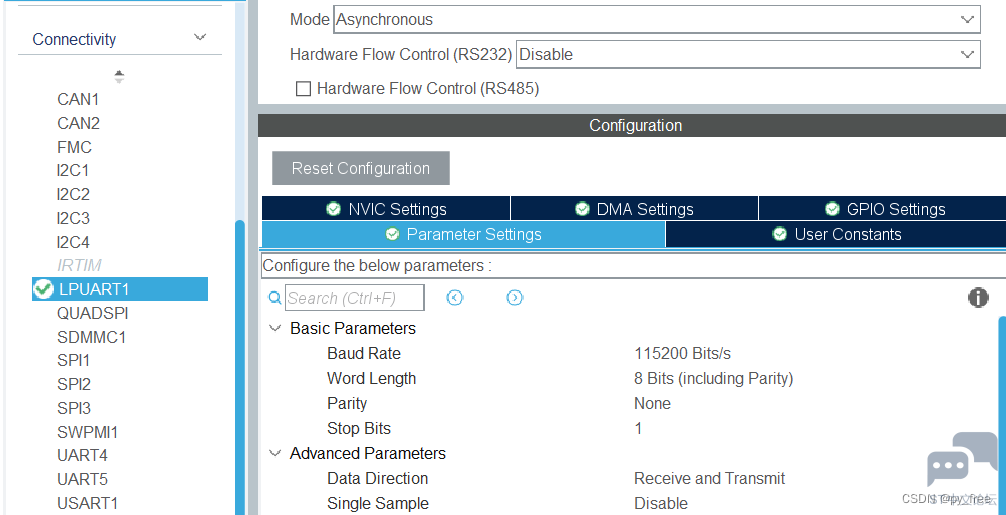Enable Hardware Flow Control (RS485) checkbox
The width and height of the screenshot is (1006, 515).
pos(303,89)
